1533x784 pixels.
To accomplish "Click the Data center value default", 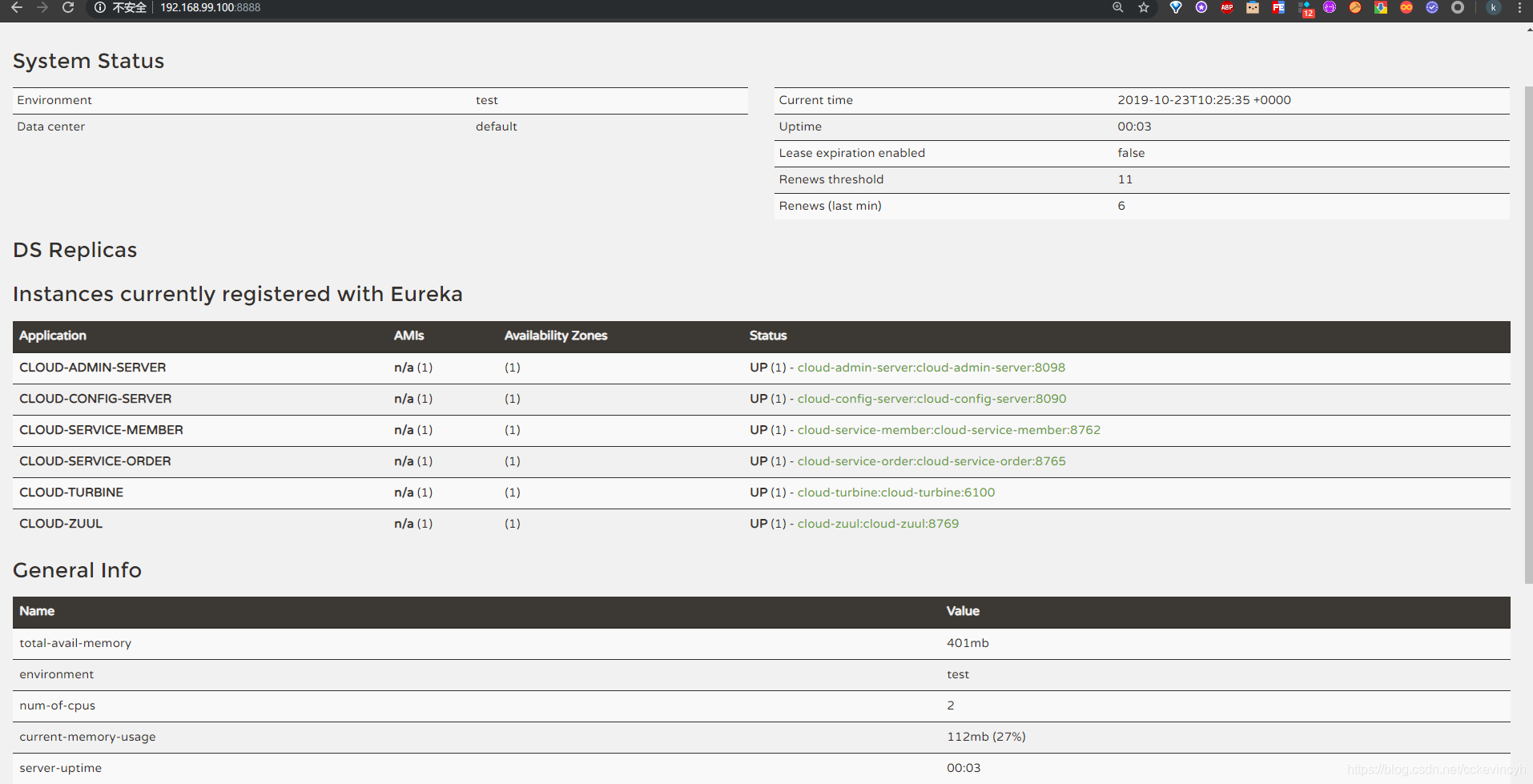I will click(x=496, y=127).
